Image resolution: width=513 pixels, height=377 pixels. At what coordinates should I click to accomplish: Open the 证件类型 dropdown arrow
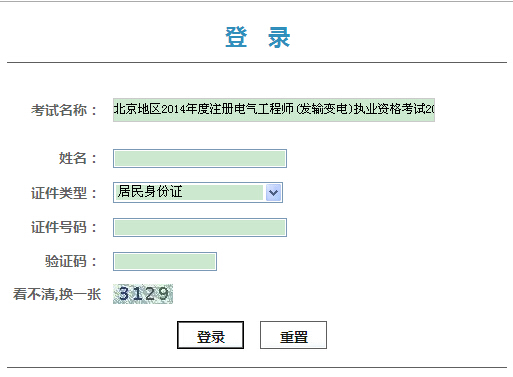coord(274,192)
